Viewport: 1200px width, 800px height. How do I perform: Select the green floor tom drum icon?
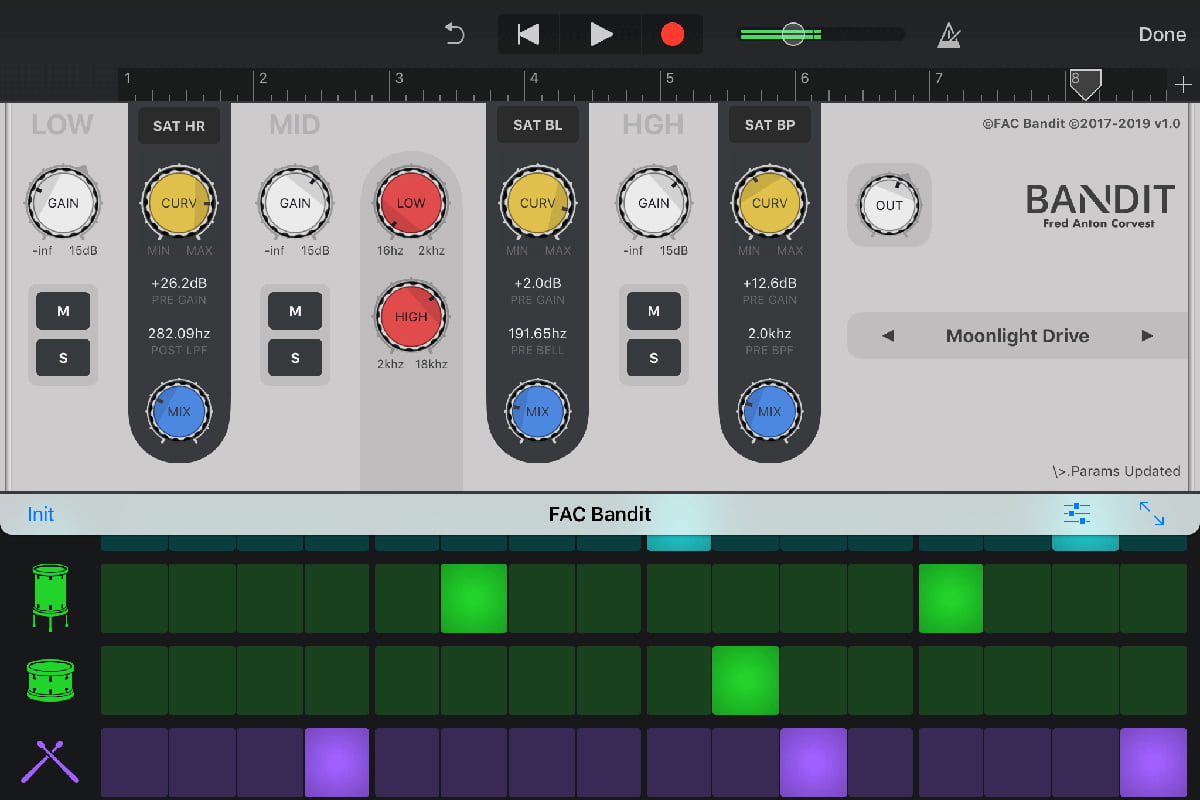50,598
